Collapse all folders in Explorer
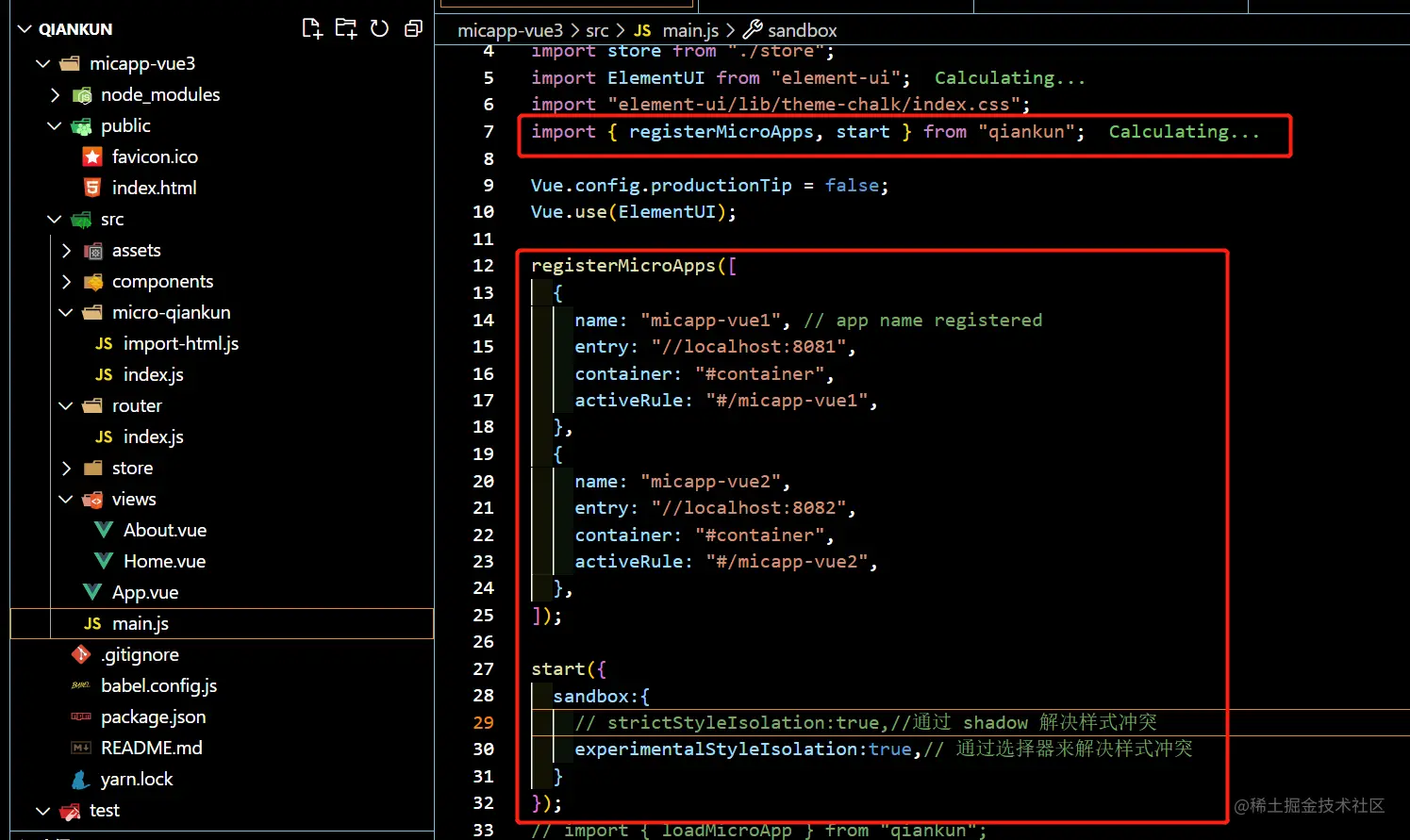 pos(413,28)
